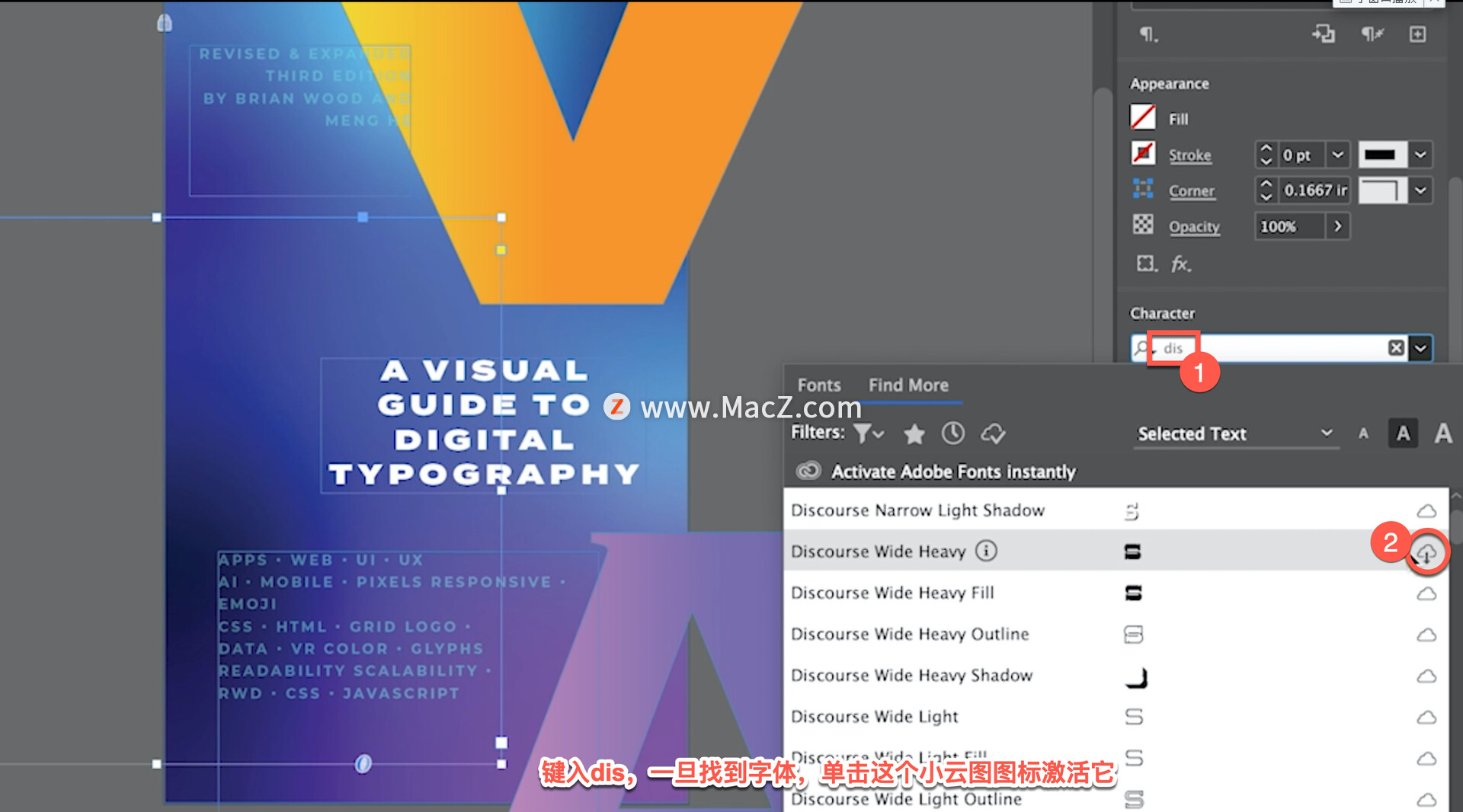
Task: Open the corner shape dropdown arrow
Action: click(x=1420, y=190)
